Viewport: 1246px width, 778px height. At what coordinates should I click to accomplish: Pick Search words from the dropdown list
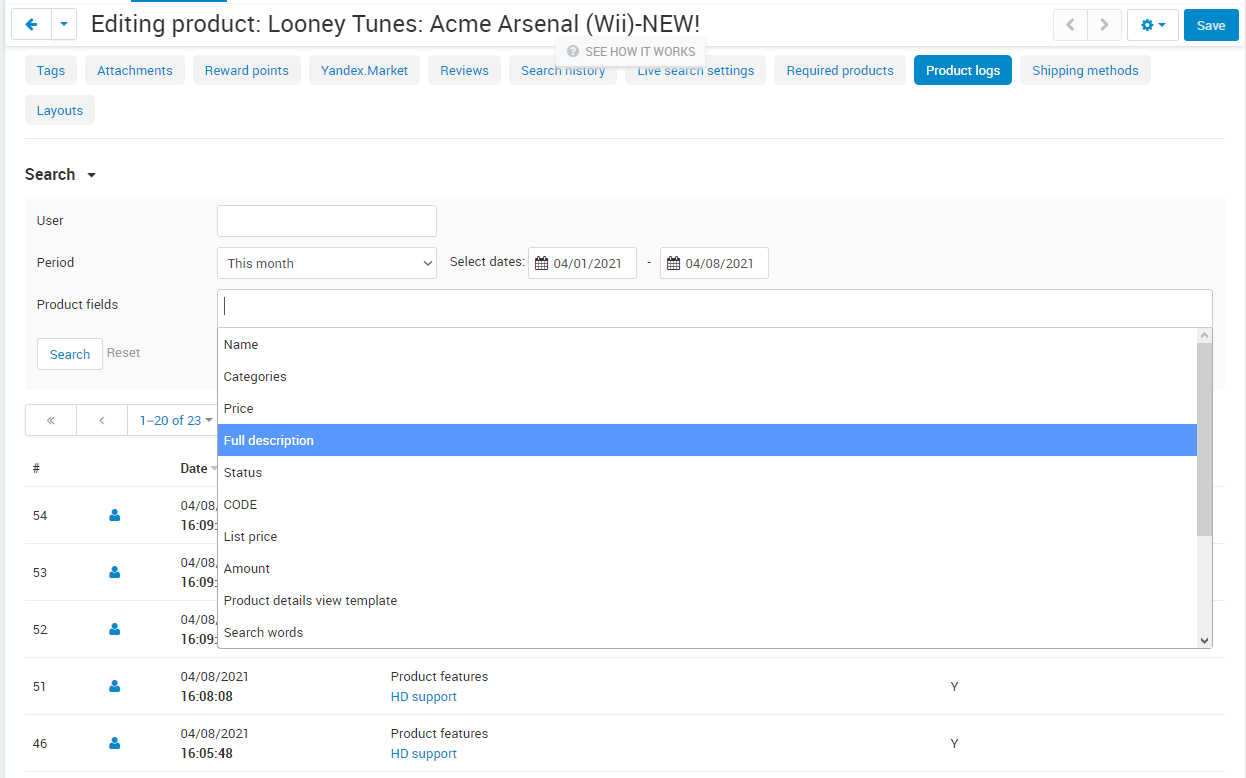(707, 633)
